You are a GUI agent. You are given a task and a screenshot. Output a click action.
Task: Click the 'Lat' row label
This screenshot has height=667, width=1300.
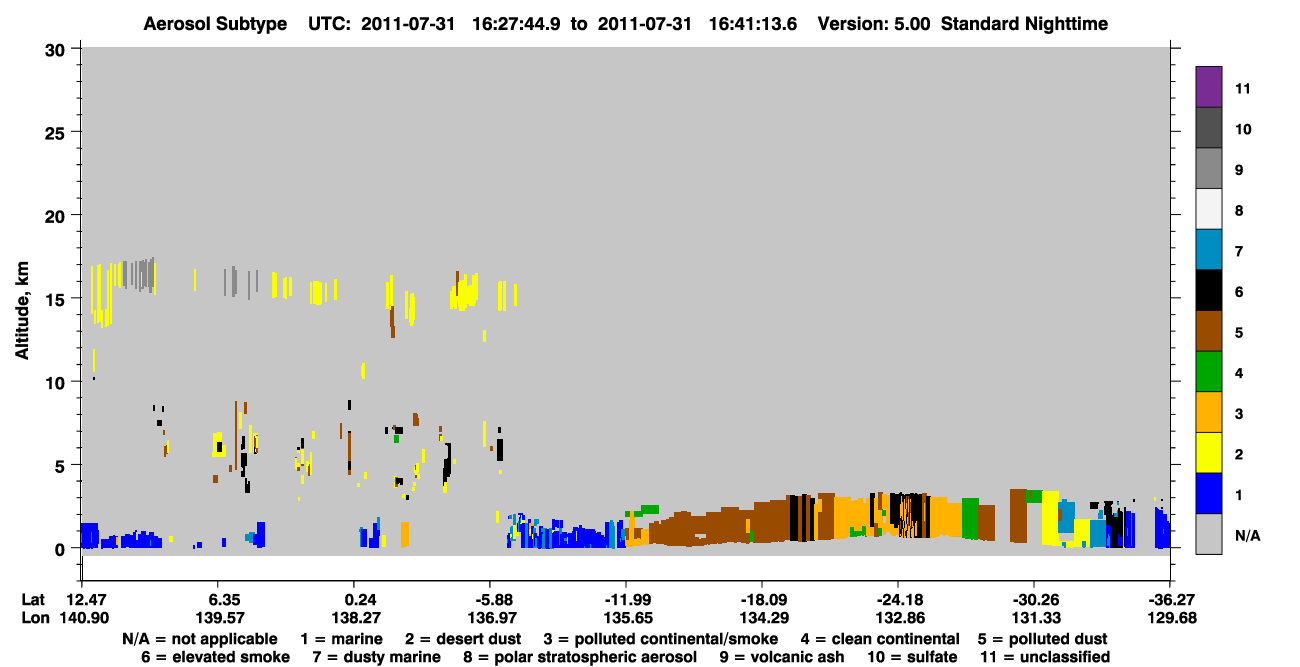click(33, 600)
